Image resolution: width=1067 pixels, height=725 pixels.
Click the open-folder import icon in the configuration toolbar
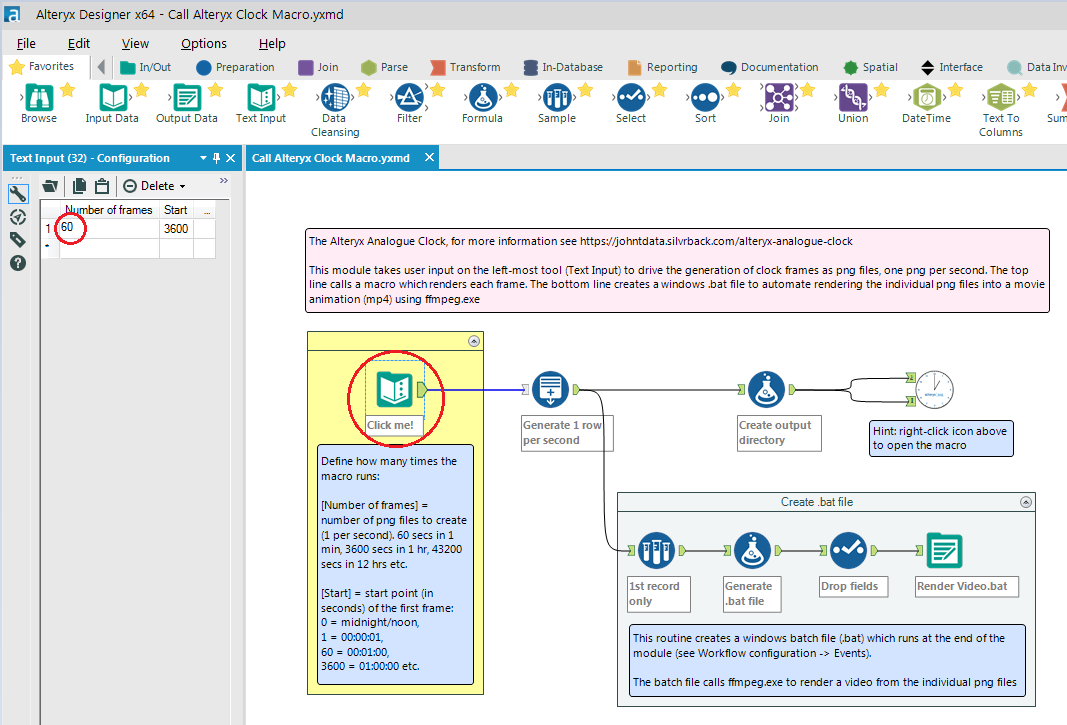pos(50,186)
